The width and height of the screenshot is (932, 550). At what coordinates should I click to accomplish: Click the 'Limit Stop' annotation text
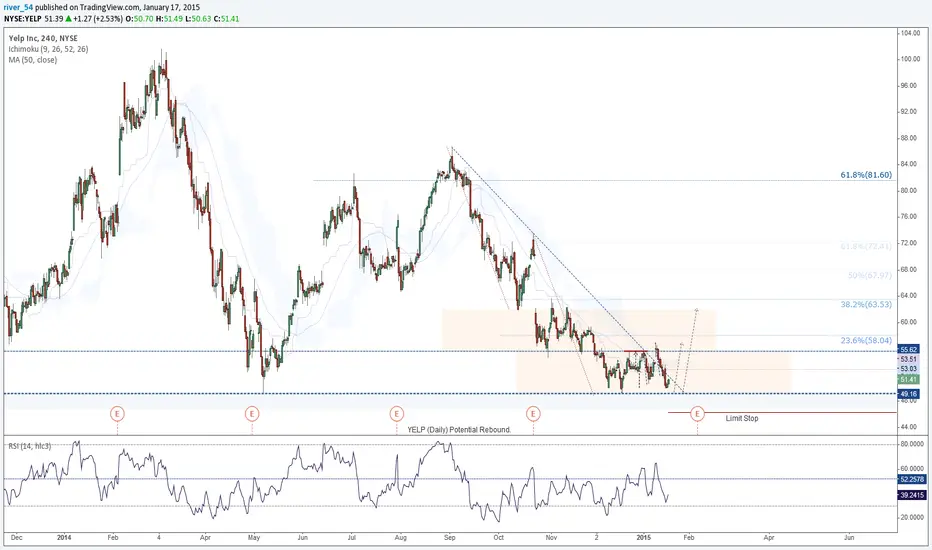coord(742,419)
